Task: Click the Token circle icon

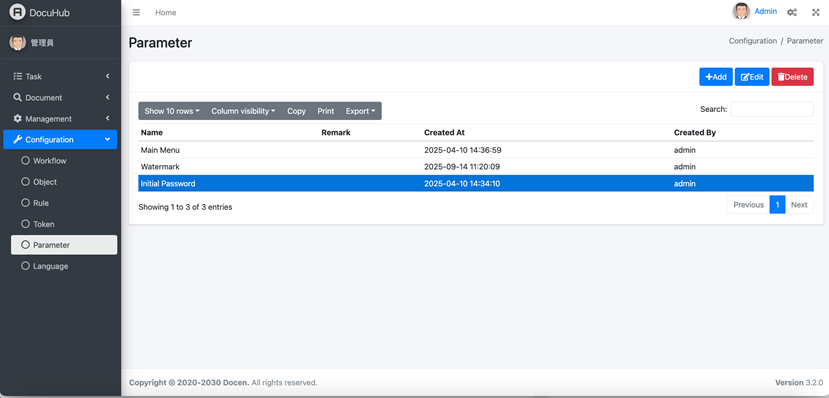Action: [x=25, y=224]
